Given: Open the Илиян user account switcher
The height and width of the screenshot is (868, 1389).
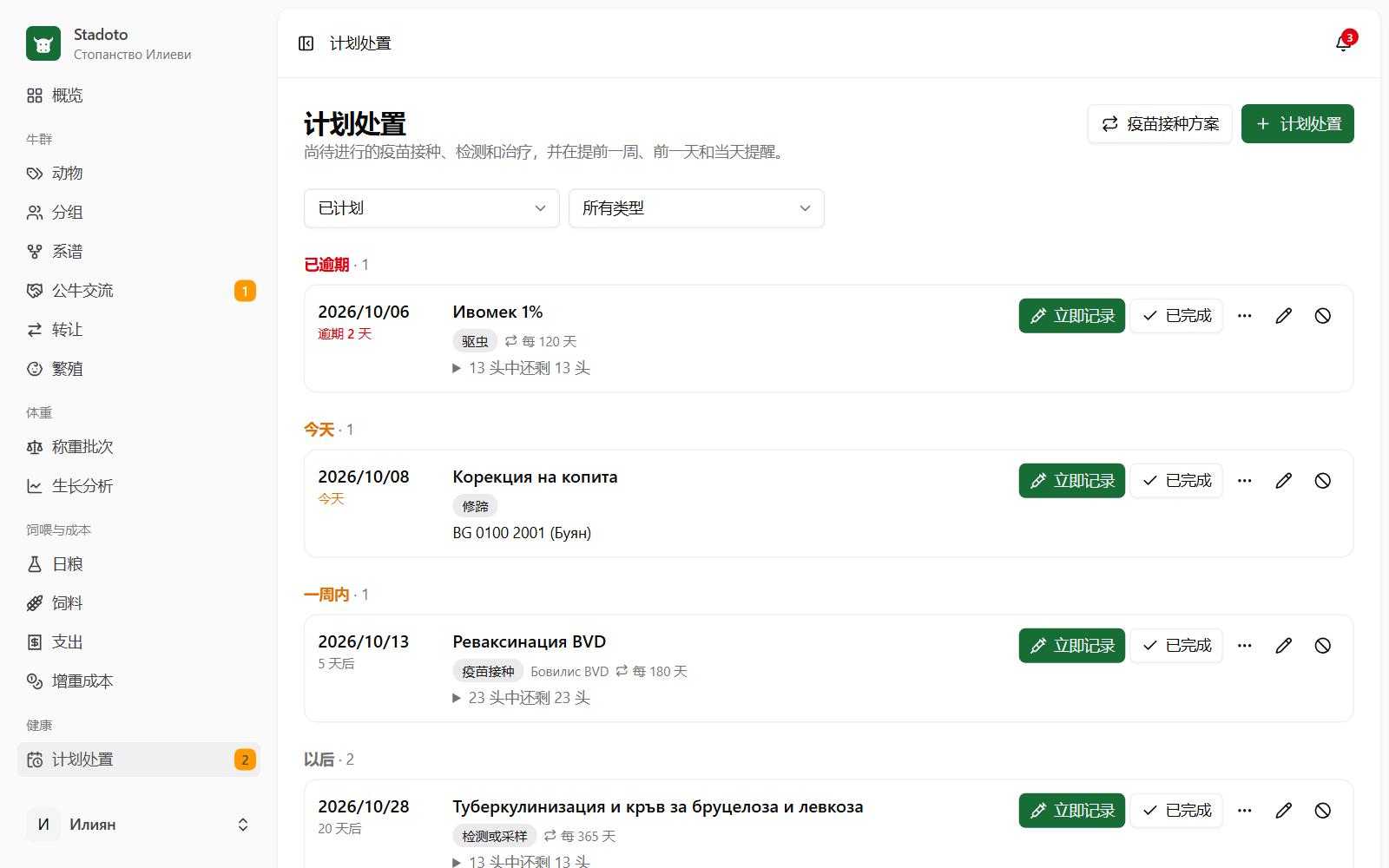Looking at the screenshot, I should click(139, 825).
